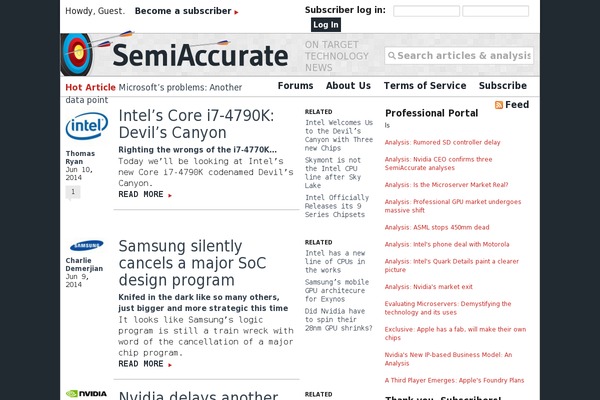Open the comment count bubble showing 1
The width and height of the screenshot is (600, 400).
73,192
